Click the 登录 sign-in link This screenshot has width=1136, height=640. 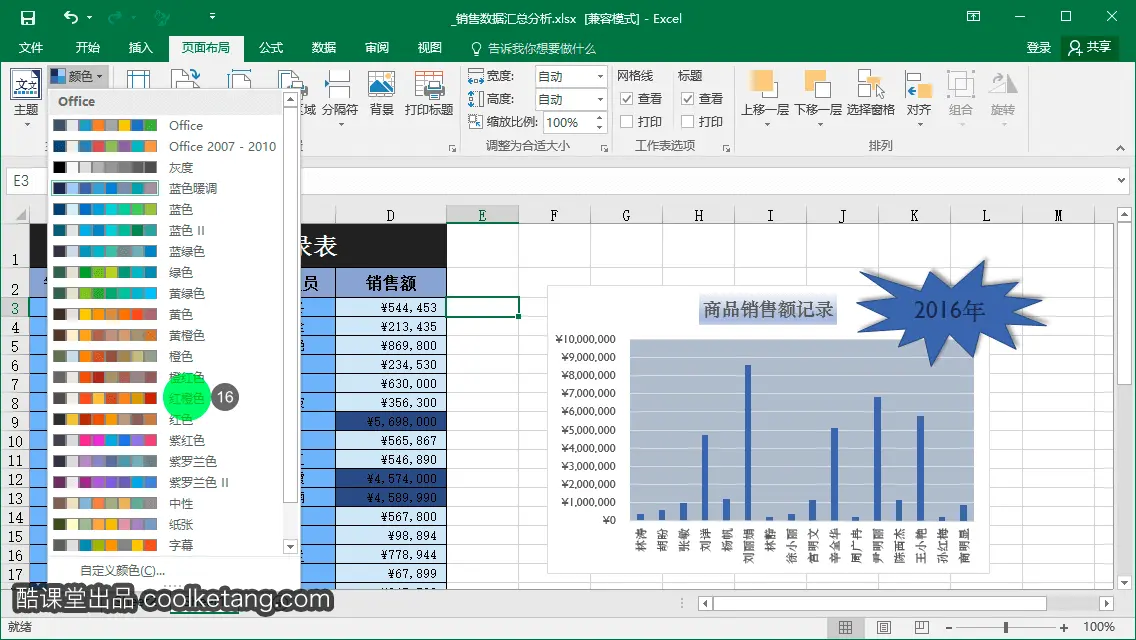point(1038,48)
